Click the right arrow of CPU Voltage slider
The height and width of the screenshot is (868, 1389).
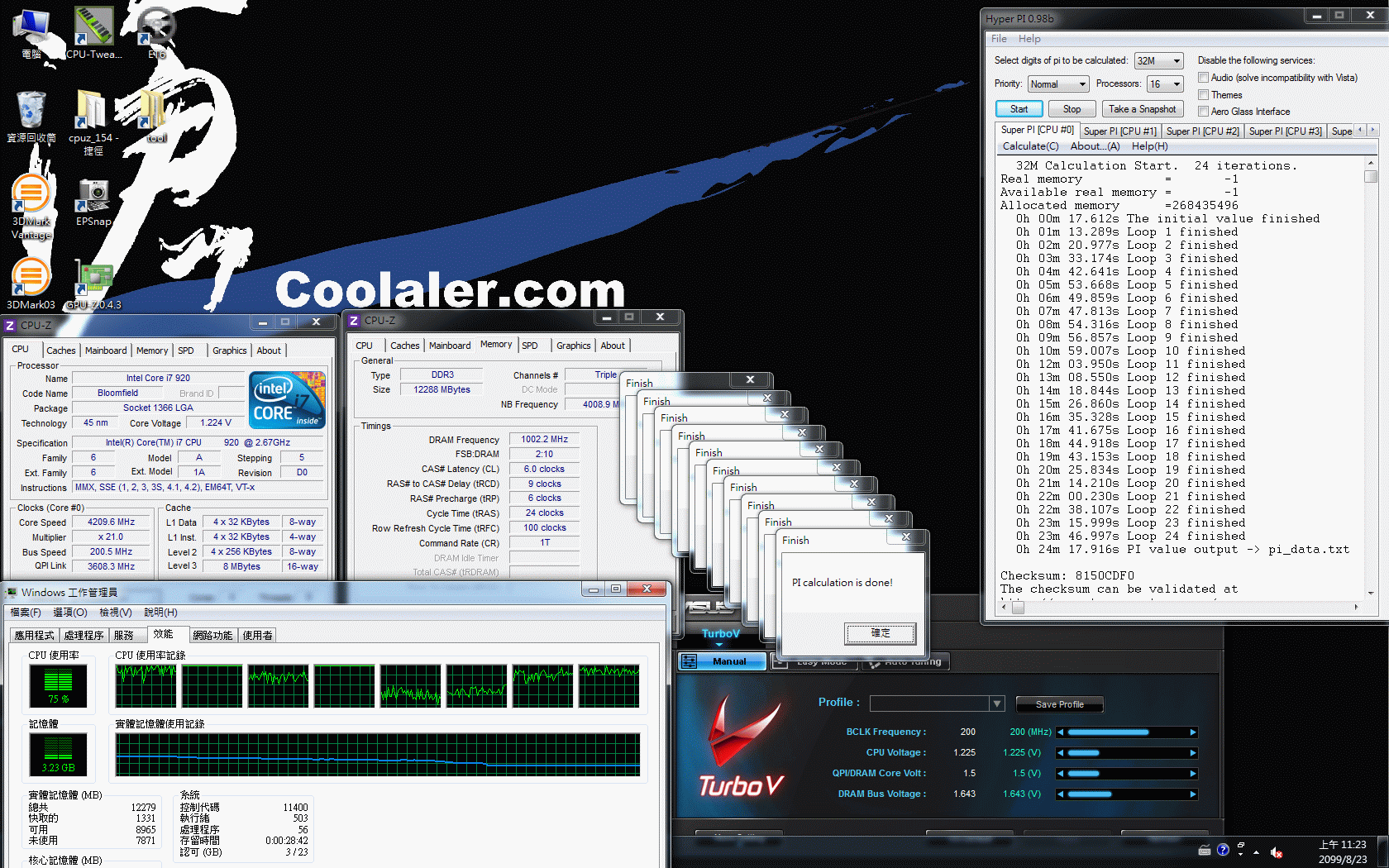[x=1193, y=753]
